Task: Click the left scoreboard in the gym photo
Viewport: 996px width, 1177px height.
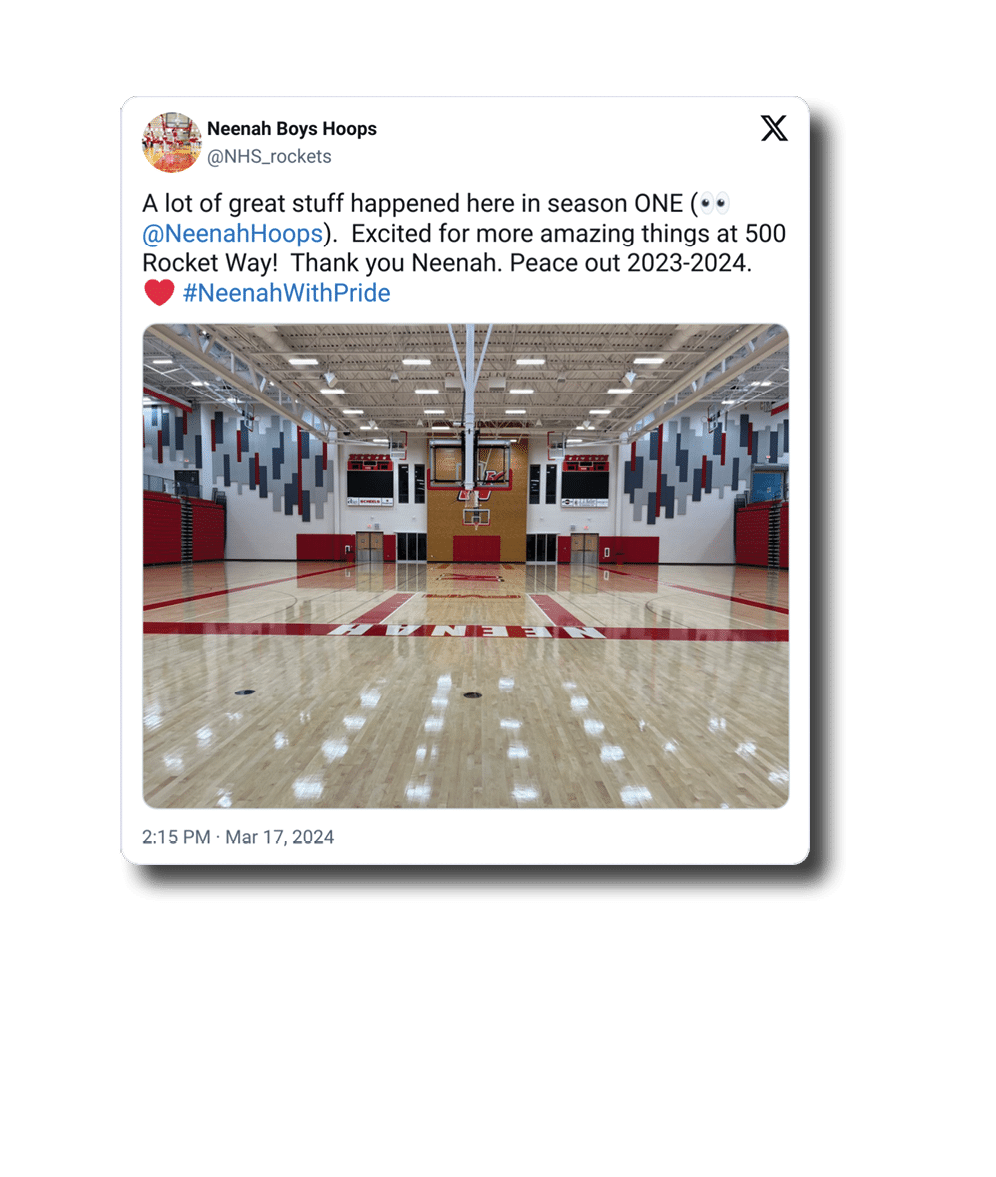Action: pos(370,480)
